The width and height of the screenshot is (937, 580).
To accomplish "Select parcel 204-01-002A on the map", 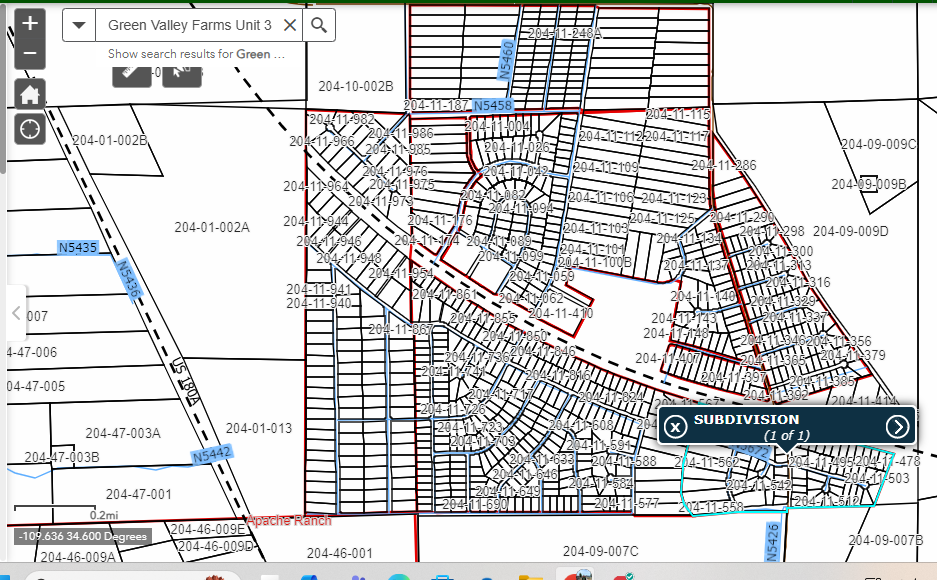I will [x=211, y=228].
